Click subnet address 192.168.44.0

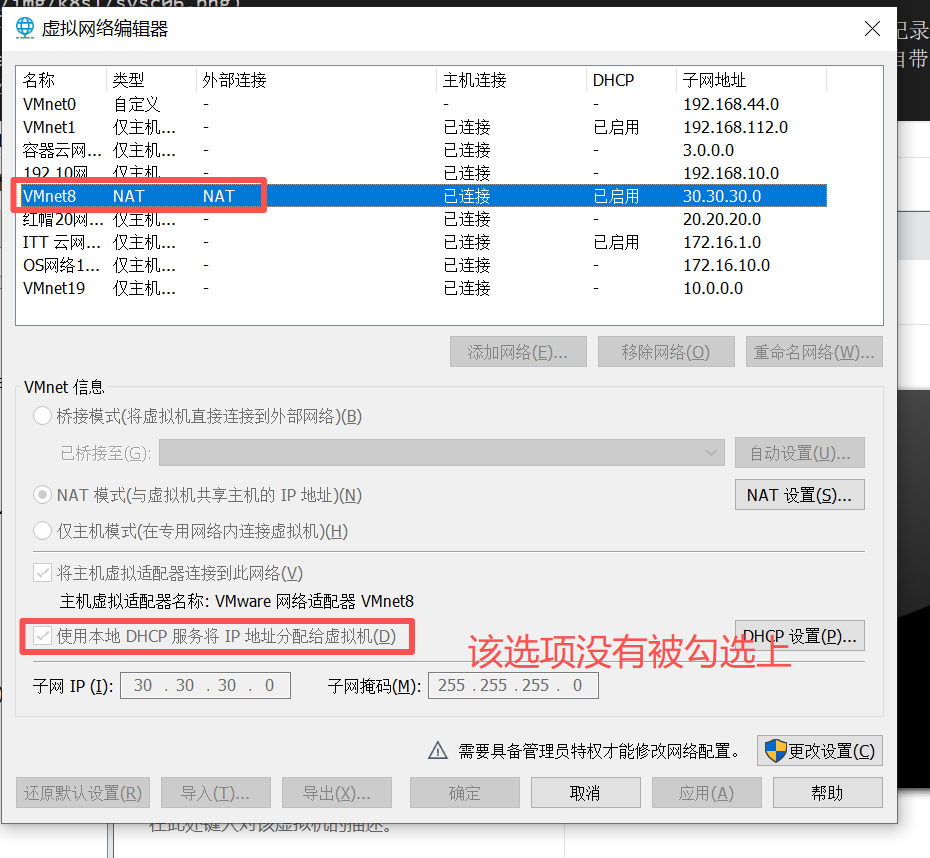point(731,104)
